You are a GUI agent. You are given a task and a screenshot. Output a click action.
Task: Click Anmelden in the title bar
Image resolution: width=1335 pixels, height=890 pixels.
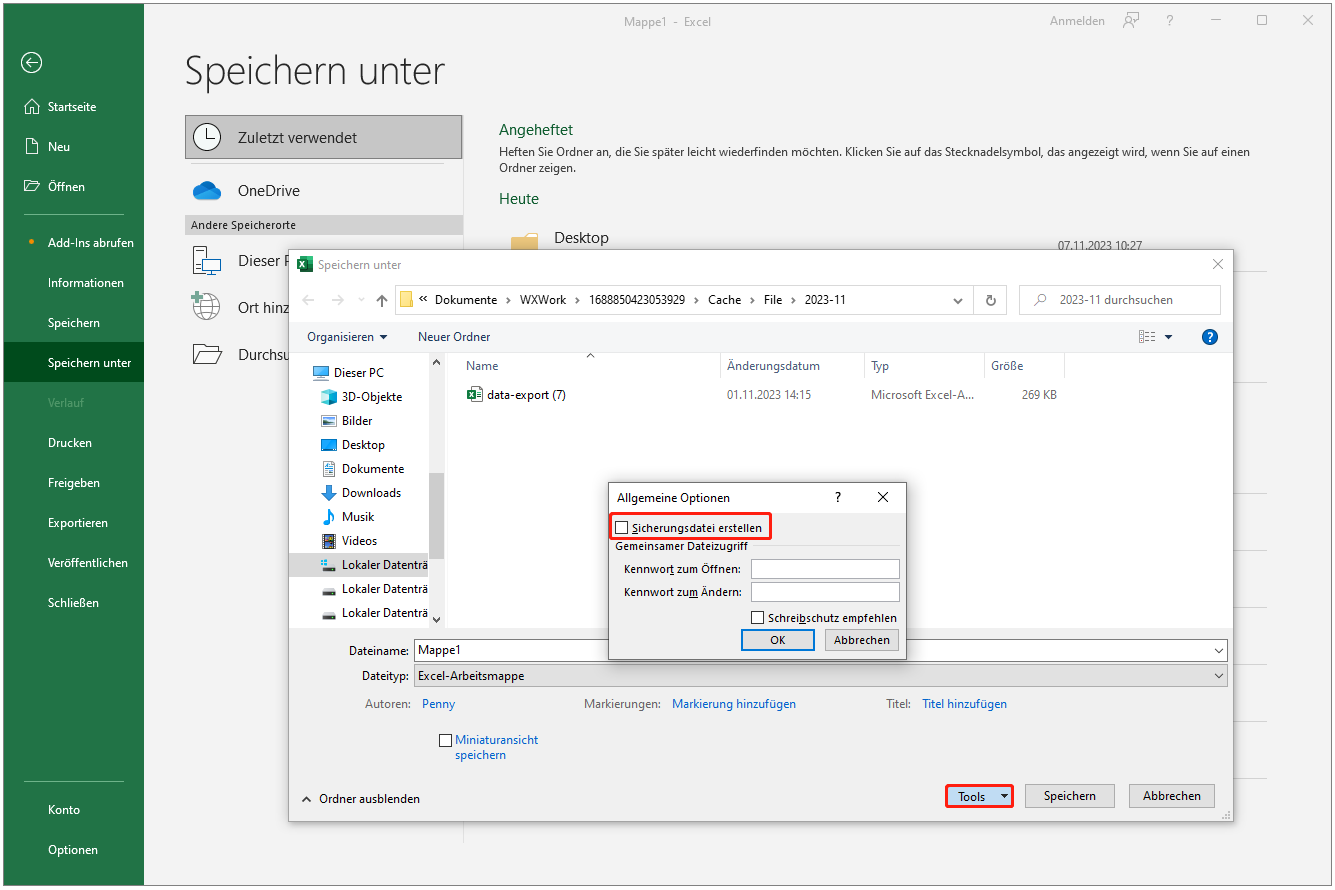pyautogui.click(x=1077, y=21)
